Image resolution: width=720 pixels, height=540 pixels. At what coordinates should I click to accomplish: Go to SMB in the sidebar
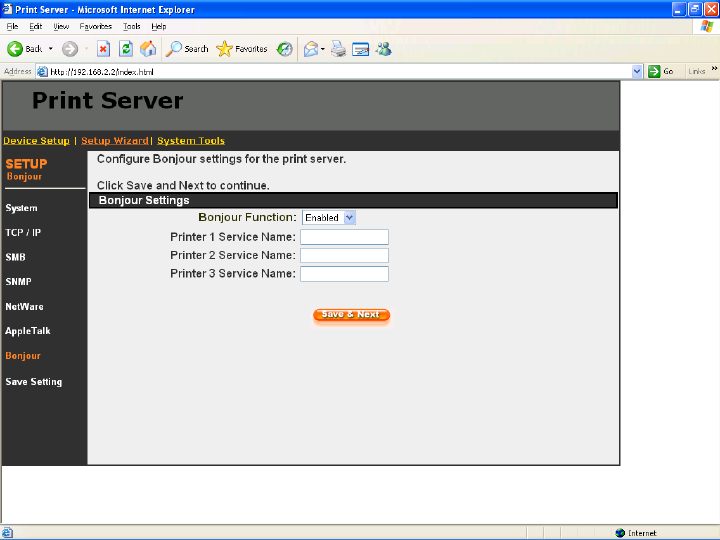pos(15,257)
